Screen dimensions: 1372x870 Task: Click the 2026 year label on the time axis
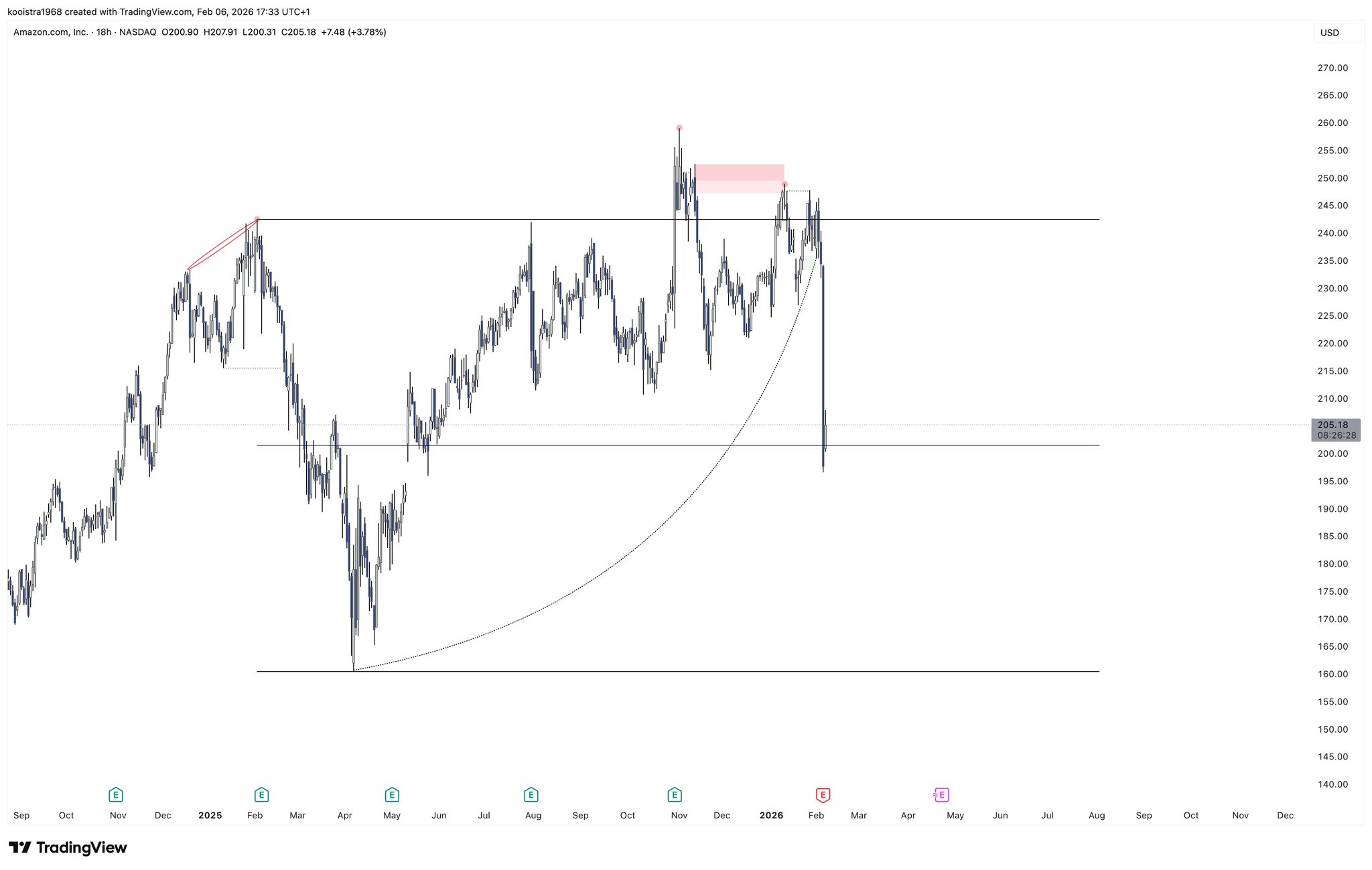point(771,815)
